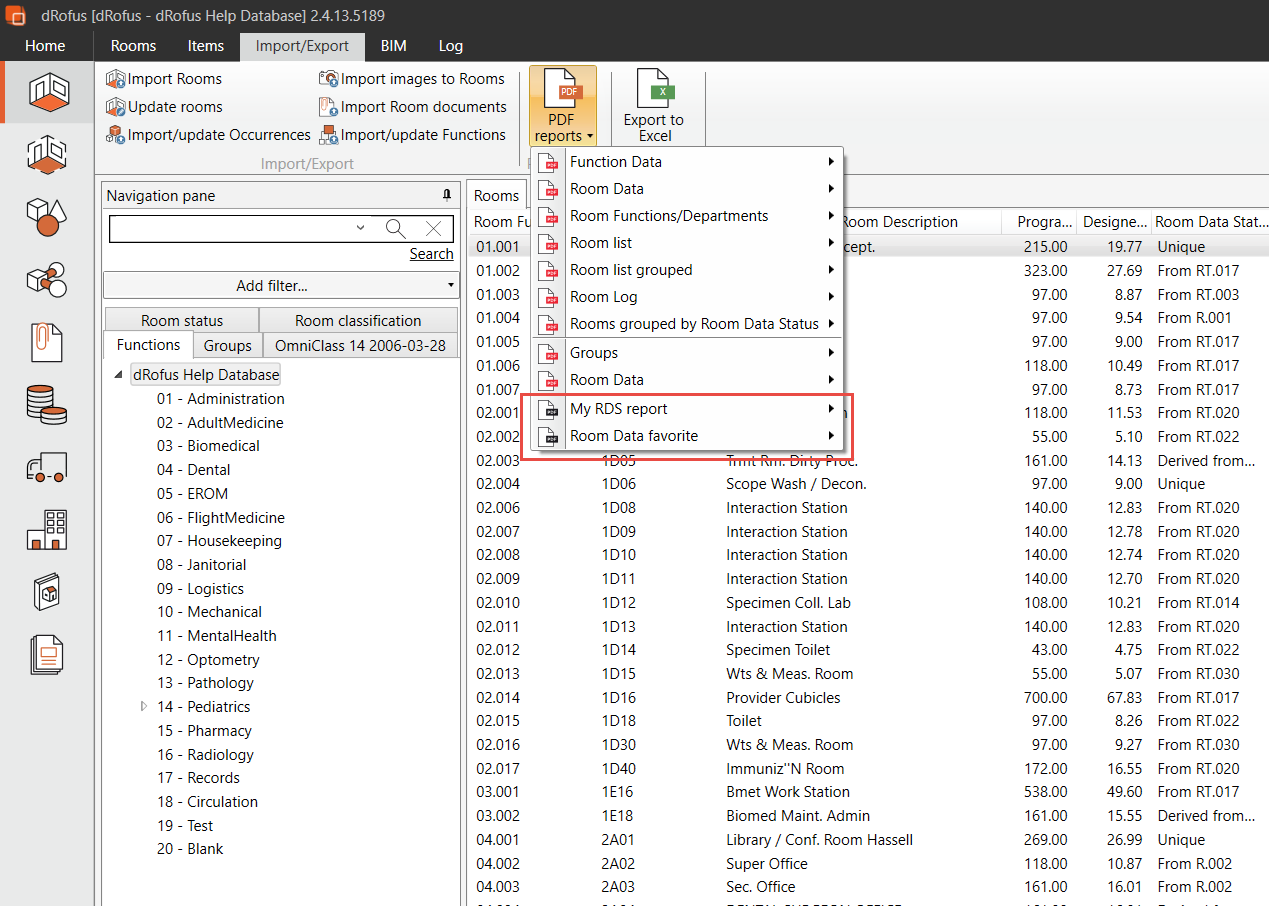1269x906 pixels.
Task: Click the geometric shapes Items sidebar icon
Action: (46, 216)
